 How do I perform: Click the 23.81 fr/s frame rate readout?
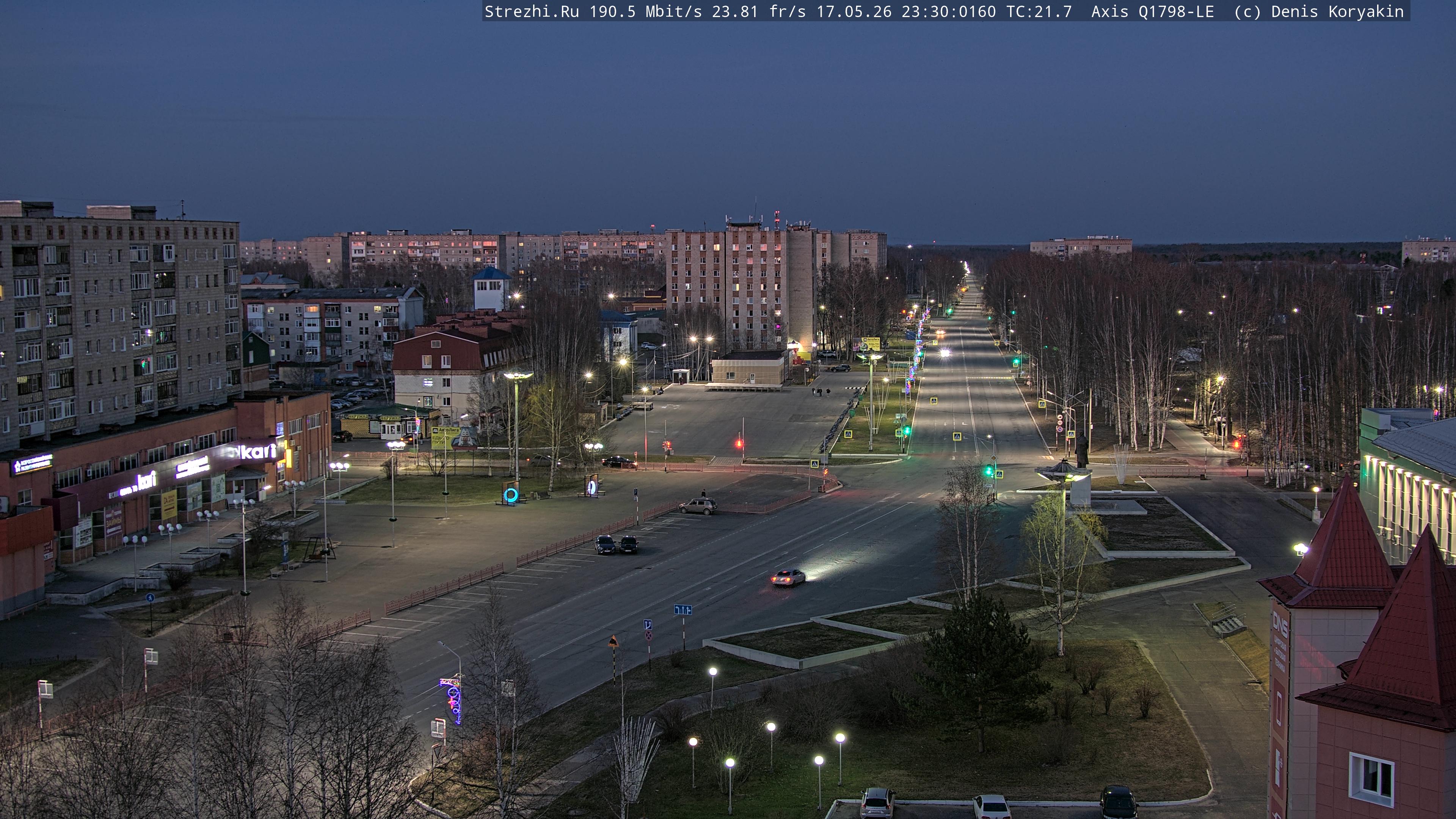tap(758, 11)
